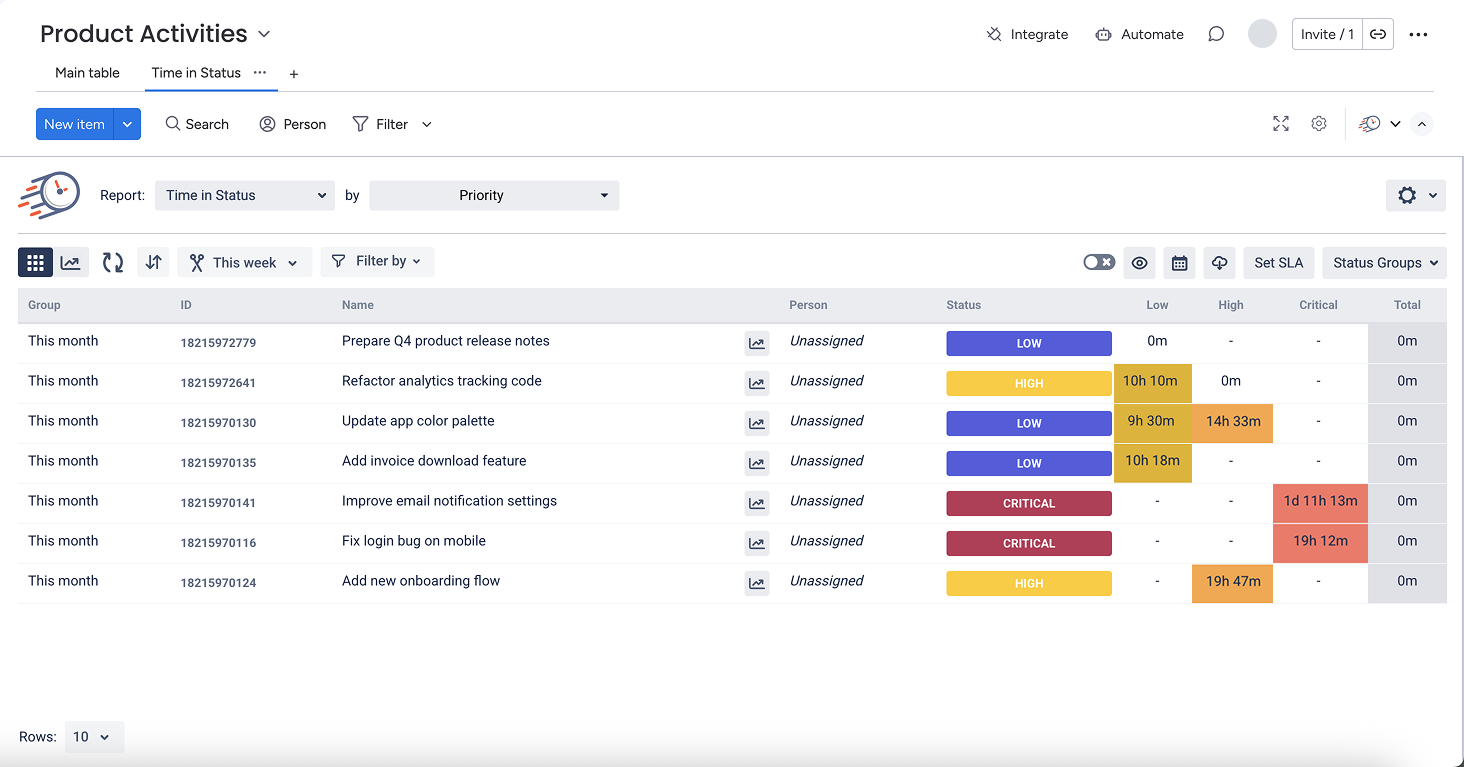Expand the Status Groups dropdown
1464x767 pixels.
coord(1384,263)
